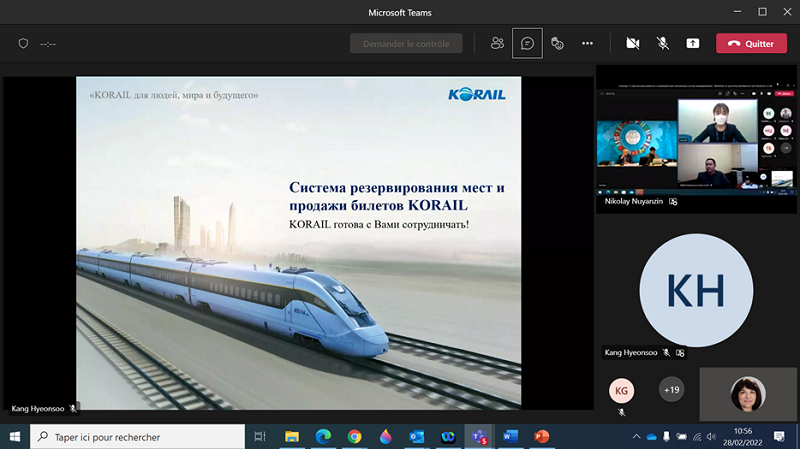Click the shield security icon
Screen dimensions: 800x449
(24, 44)
